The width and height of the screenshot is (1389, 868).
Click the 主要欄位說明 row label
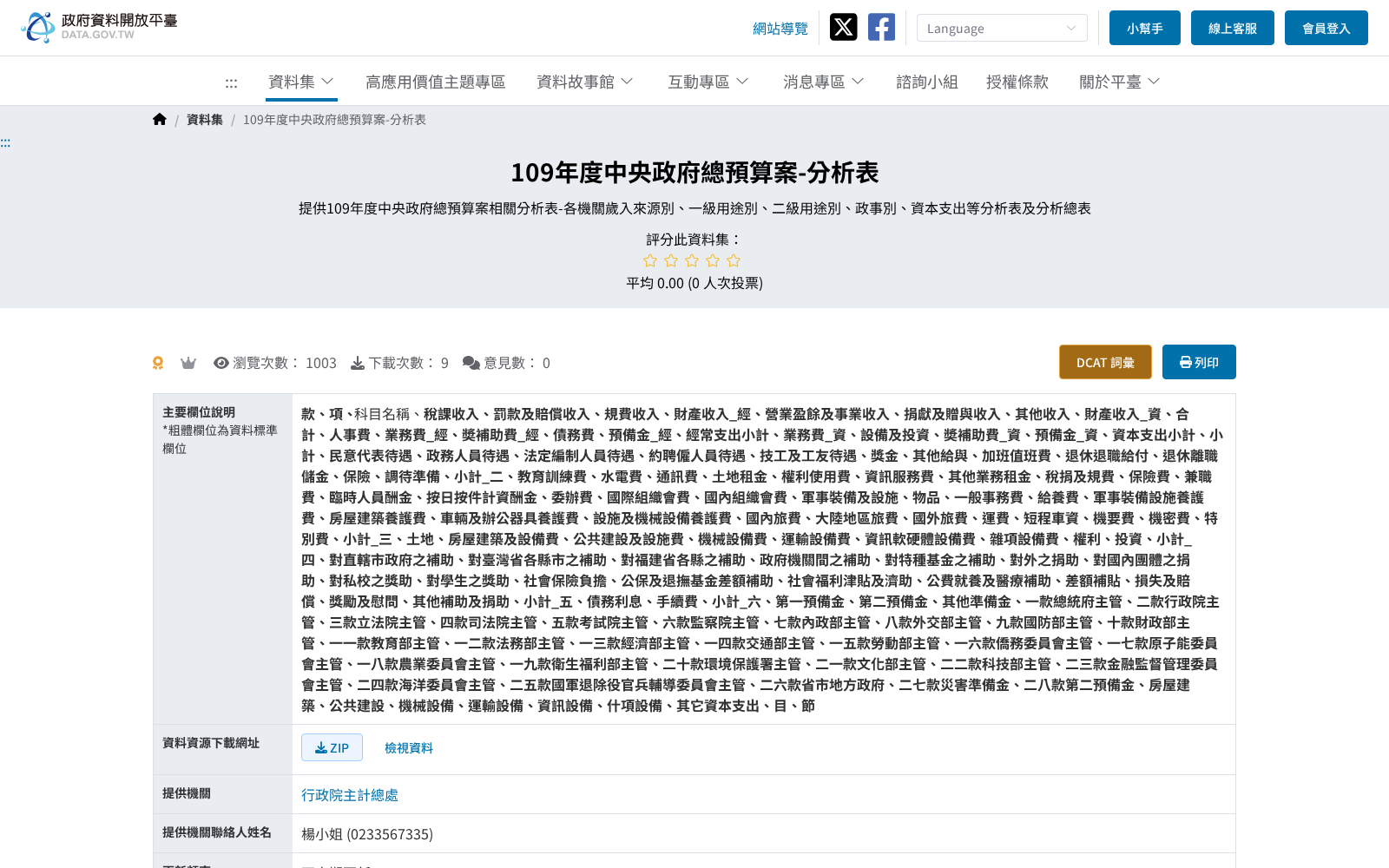199,412
